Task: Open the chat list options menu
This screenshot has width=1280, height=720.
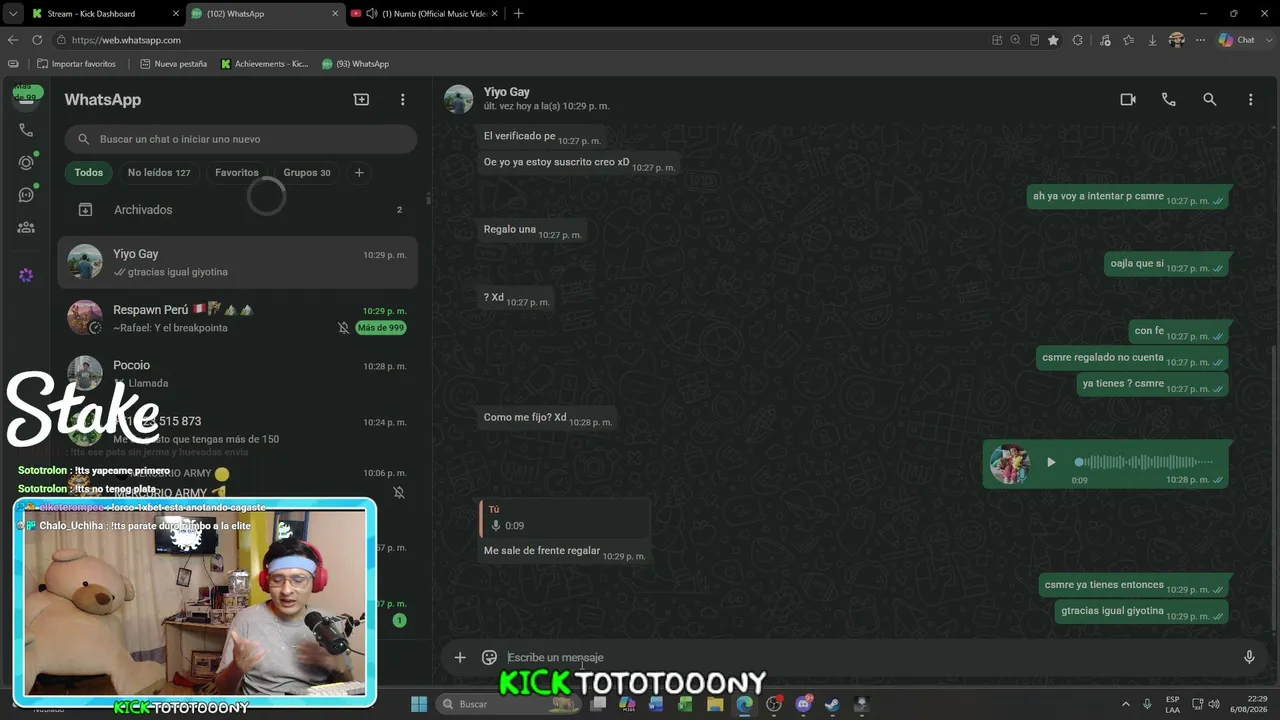Action: tap(403, 100)
